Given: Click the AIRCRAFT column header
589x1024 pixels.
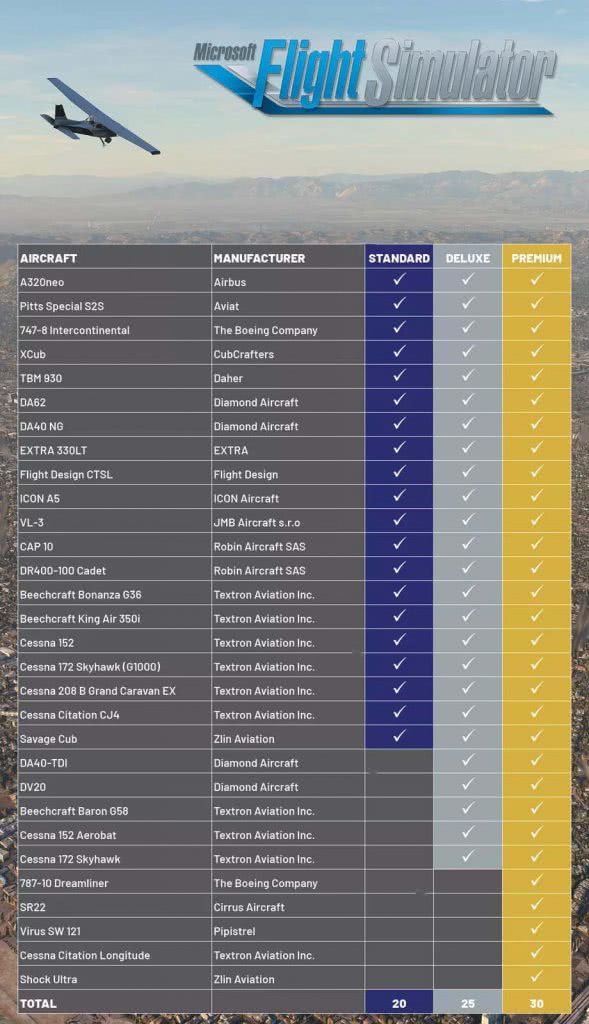Looking at the screenshot, I should (48, 258).
